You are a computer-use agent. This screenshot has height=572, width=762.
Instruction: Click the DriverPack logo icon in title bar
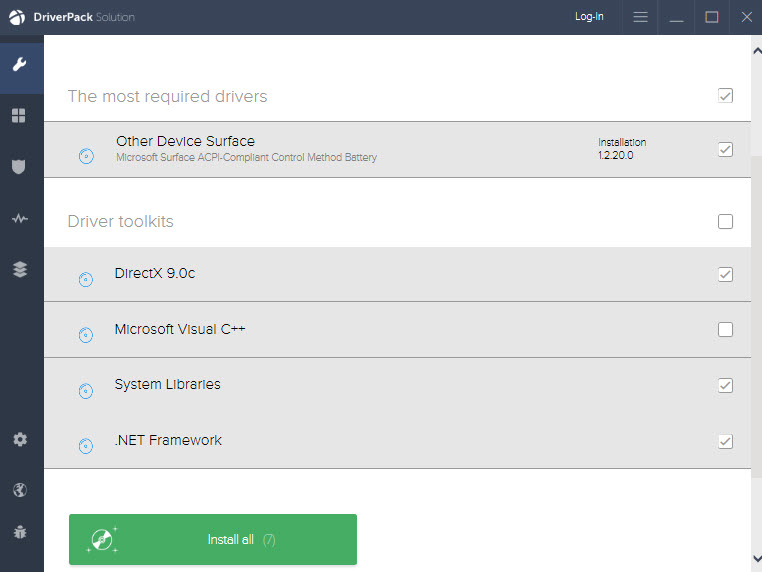tap(17, 17)
